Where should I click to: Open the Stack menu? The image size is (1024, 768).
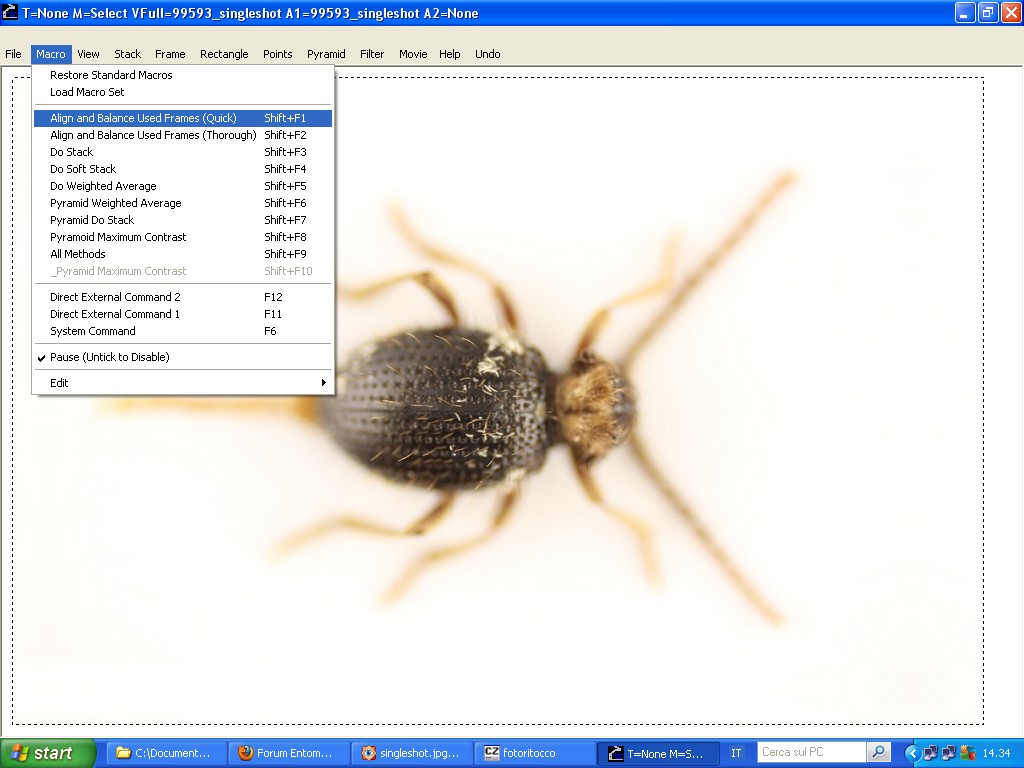(x=127, y=54)
